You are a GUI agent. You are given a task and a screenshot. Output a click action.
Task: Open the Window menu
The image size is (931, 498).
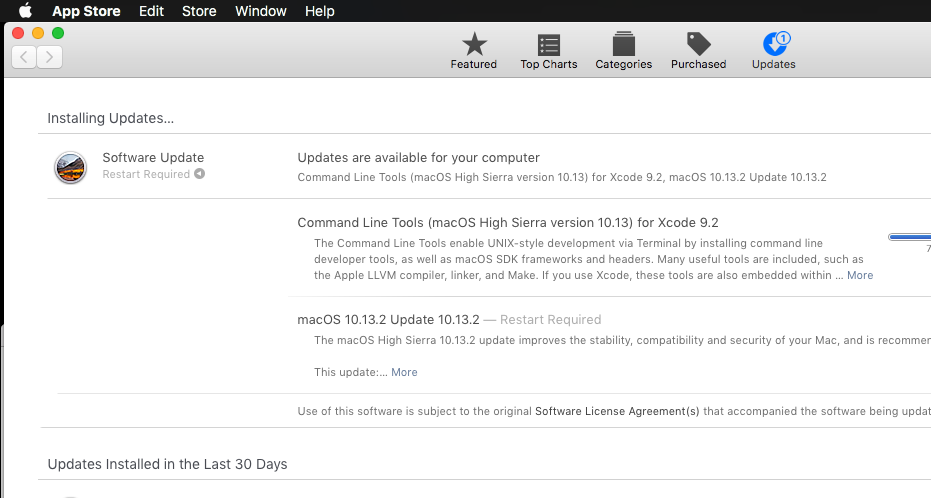tap(261, 11)
